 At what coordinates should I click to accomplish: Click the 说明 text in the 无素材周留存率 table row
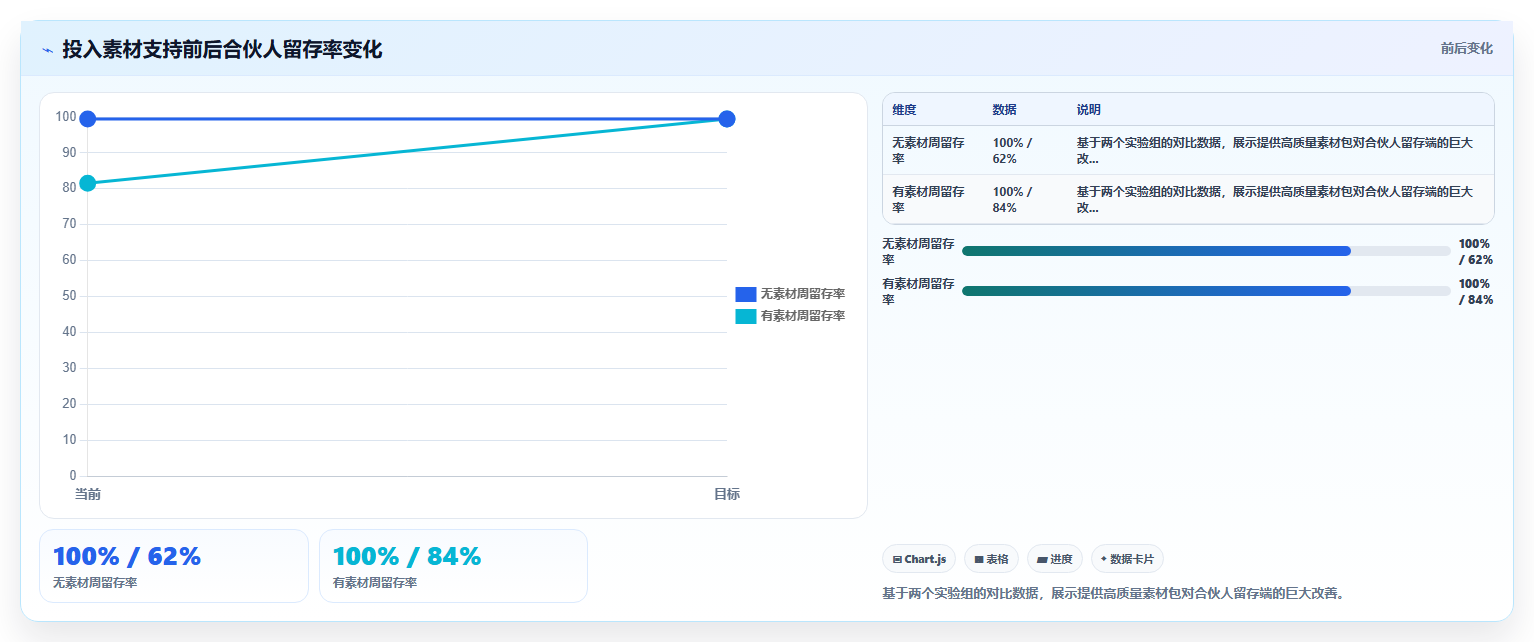click(x=1274, y=151)
